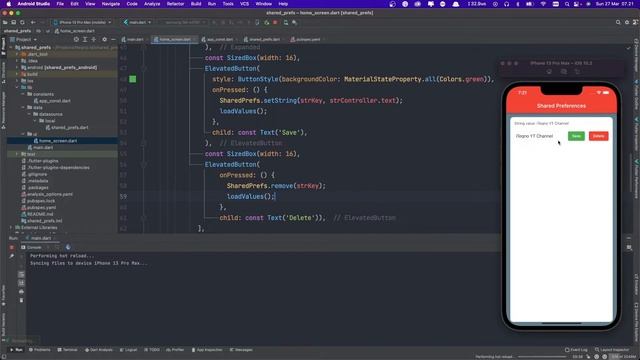Expand the android [shared_prefs_android] folder
The height and width of the screenshot is (360, 640).
click(17, 68)
